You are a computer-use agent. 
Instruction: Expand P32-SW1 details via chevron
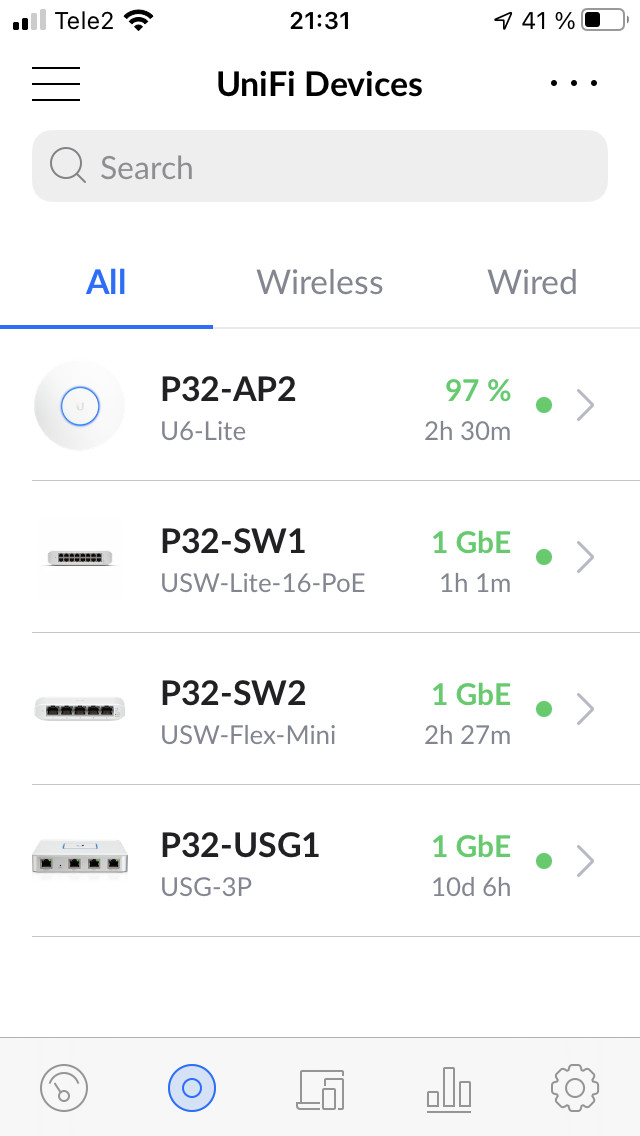point(586,557)
